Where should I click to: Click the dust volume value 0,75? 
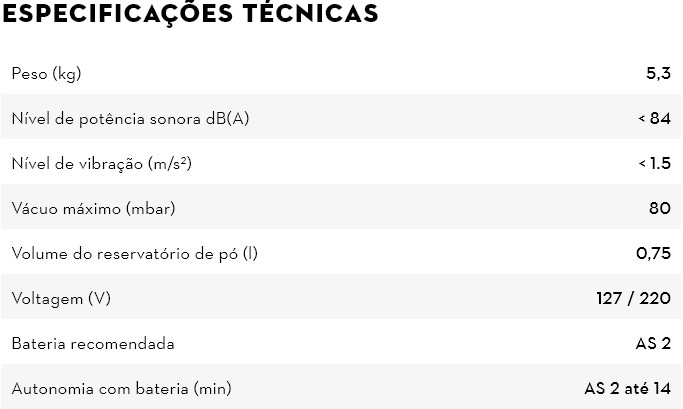(x=653, y=253)
